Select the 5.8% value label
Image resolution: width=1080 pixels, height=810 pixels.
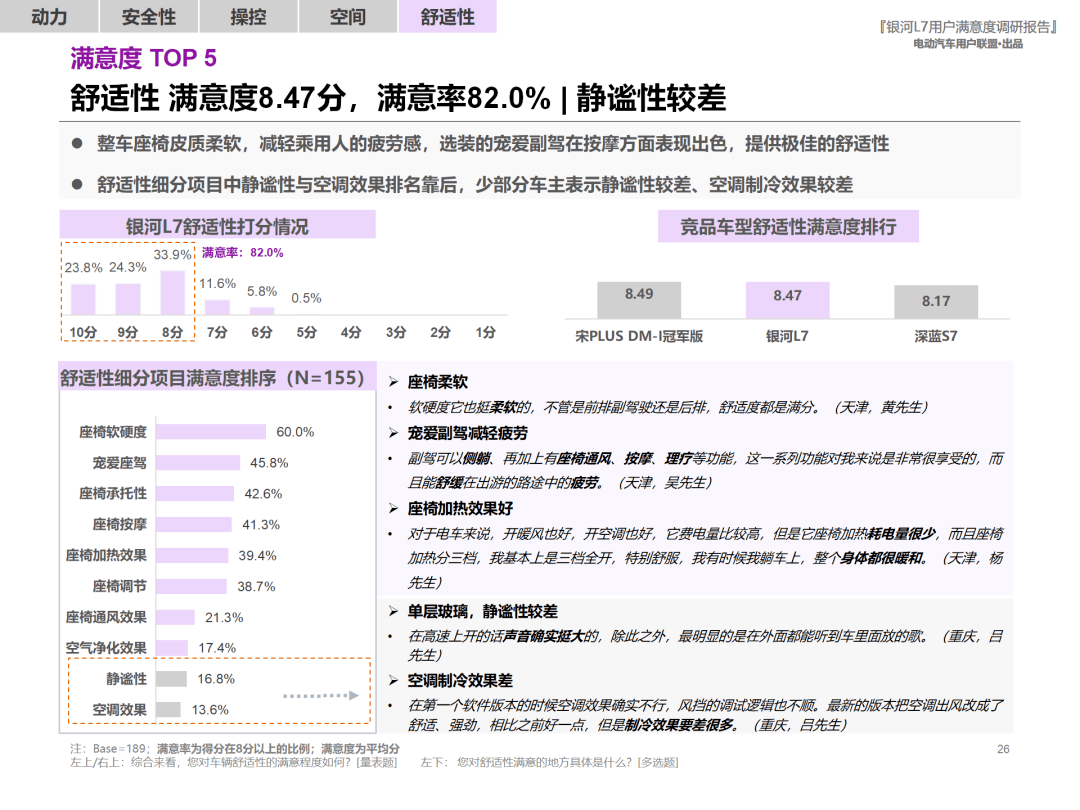click(262, 291)
